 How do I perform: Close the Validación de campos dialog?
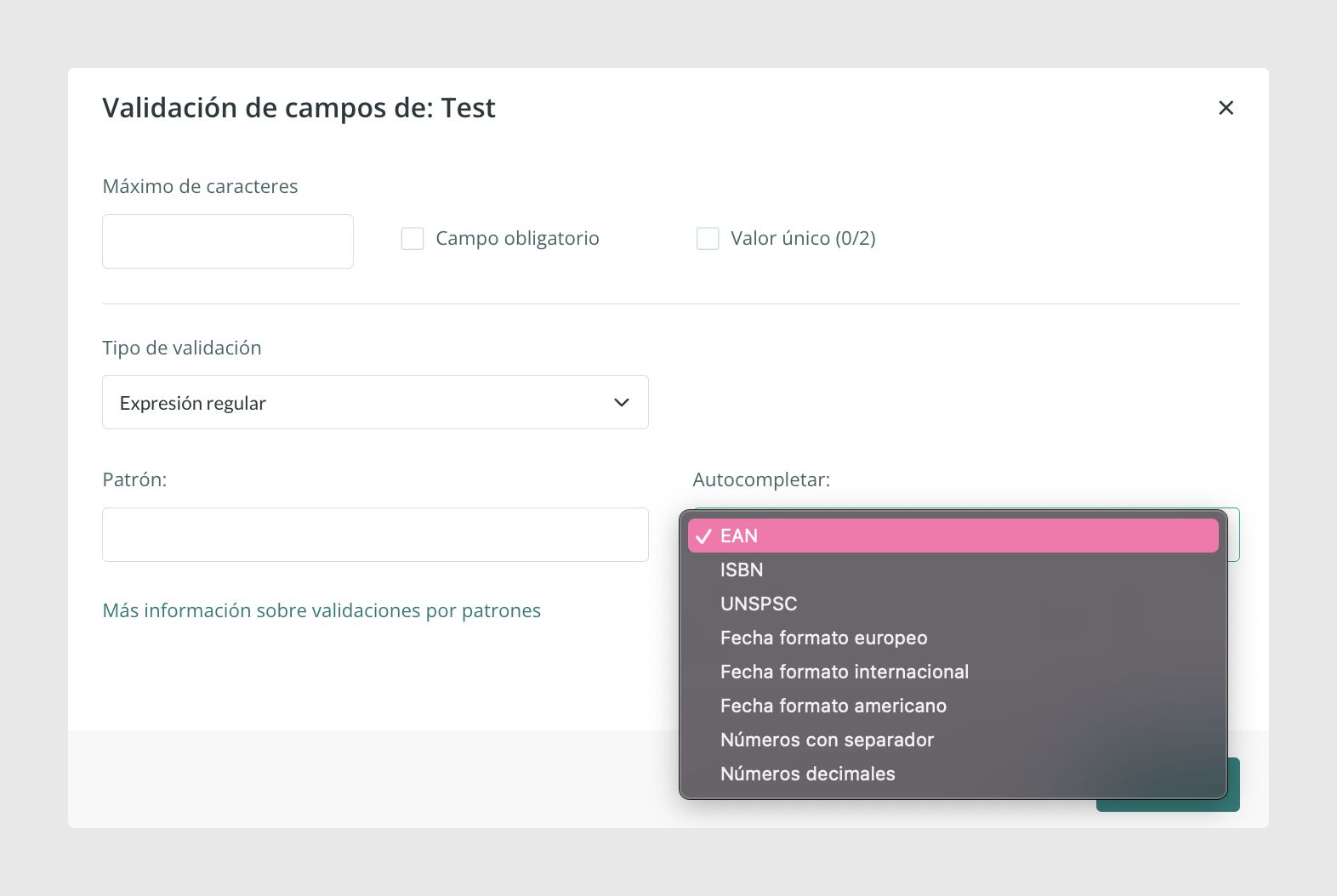pos(1226,108)
